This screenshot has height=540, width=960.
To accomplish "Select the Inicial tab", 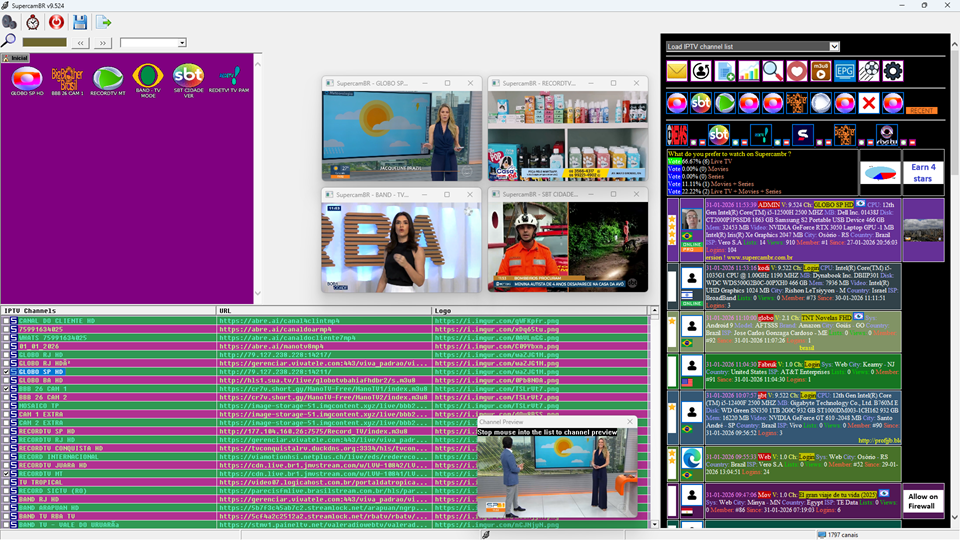I will coord(20,58).
